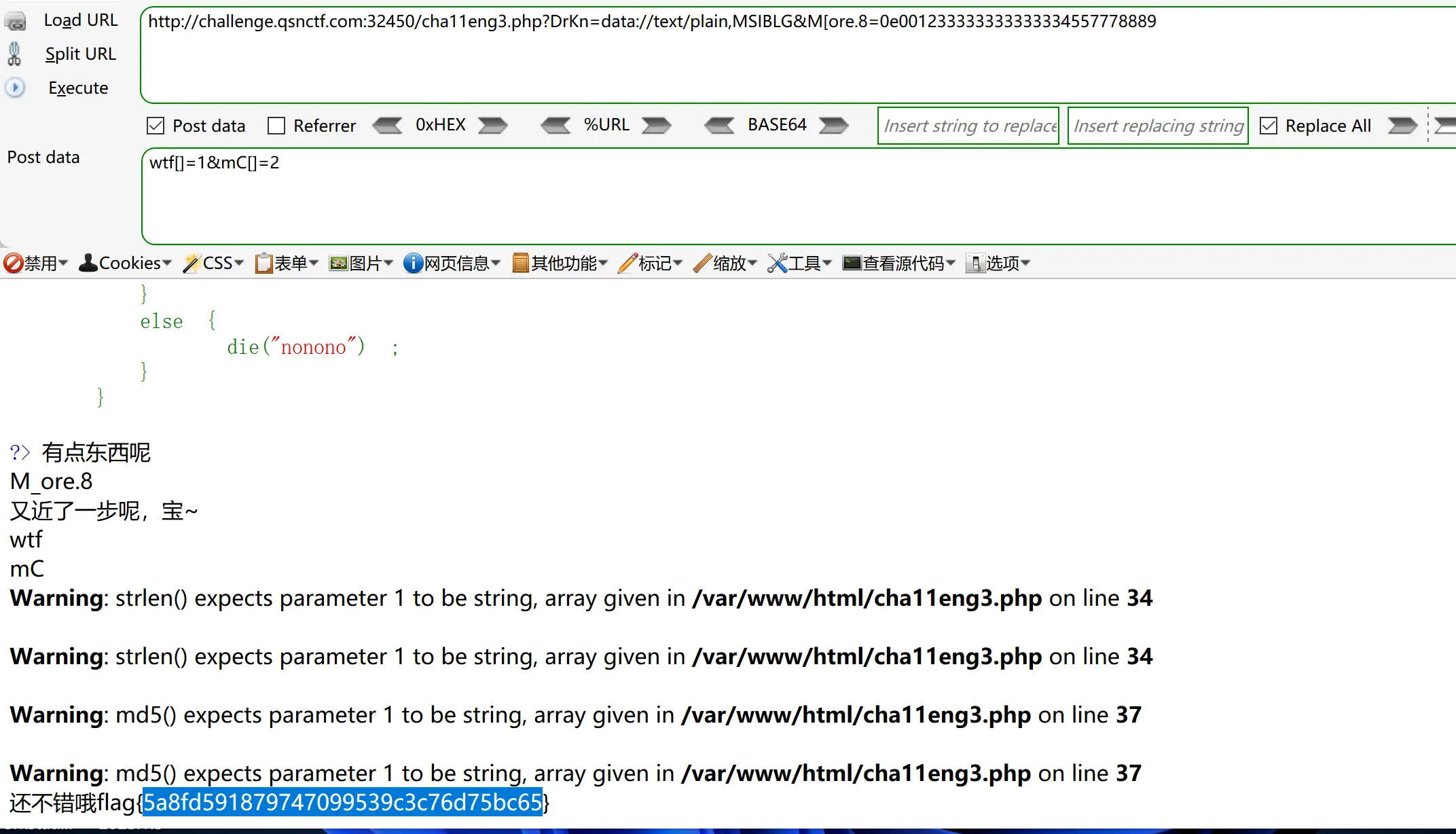Click the right arrow after BASE64
This screenshot has width=1456, height=834.
[x=833, y=126]
